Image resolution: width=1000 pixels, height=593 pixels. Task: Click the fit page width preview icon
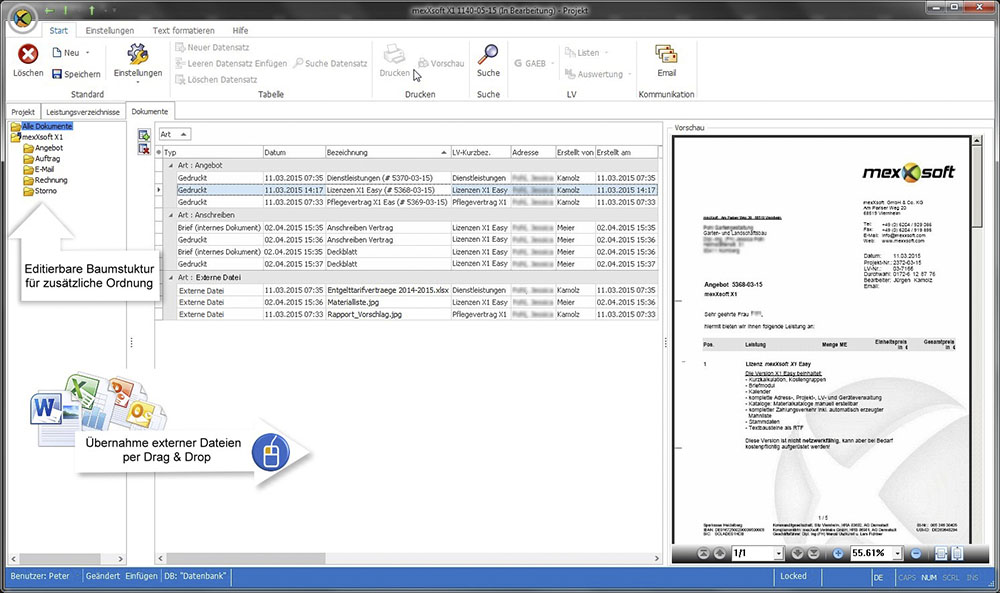coord(941,553)
